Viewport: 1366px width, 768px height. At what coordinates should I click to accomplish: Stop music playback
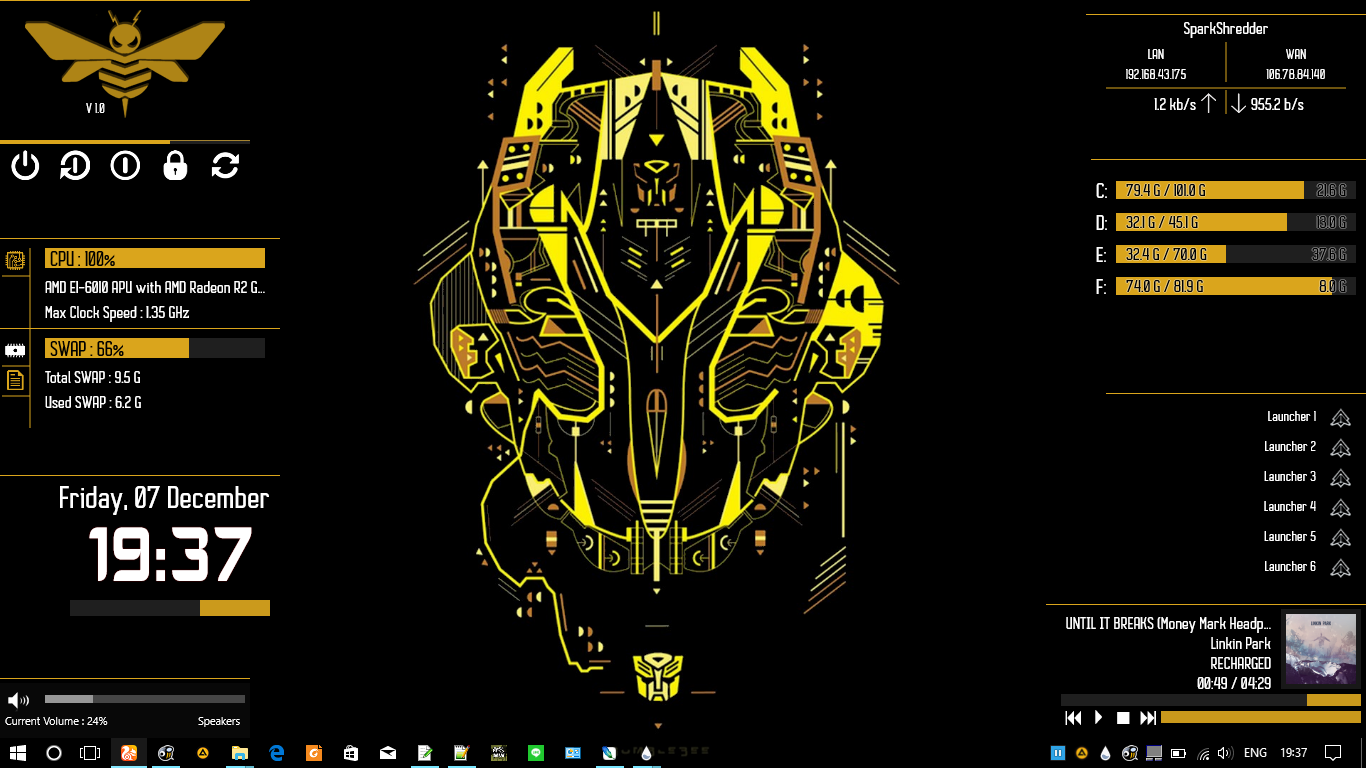(1123, 718)
